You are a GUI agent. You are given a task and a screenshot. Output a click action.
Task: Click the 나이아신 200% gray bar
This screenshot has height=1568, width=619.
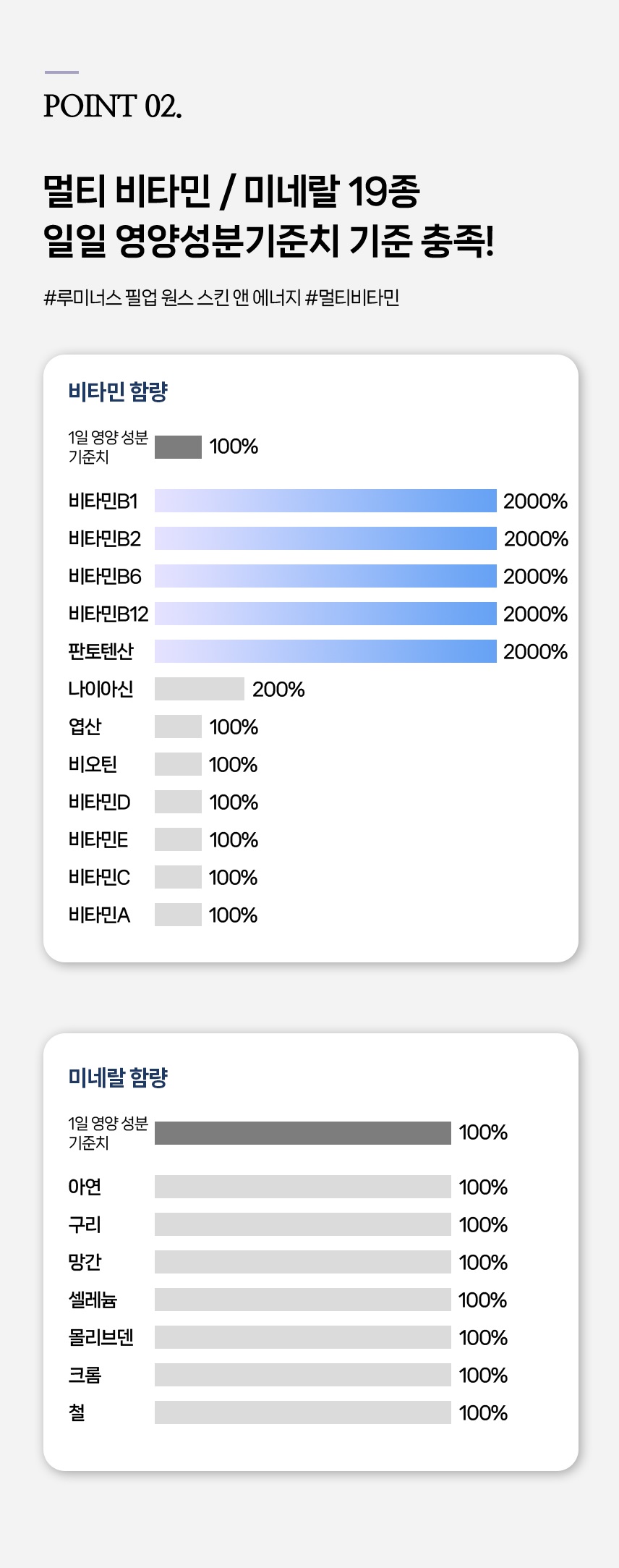pos(200,689)
